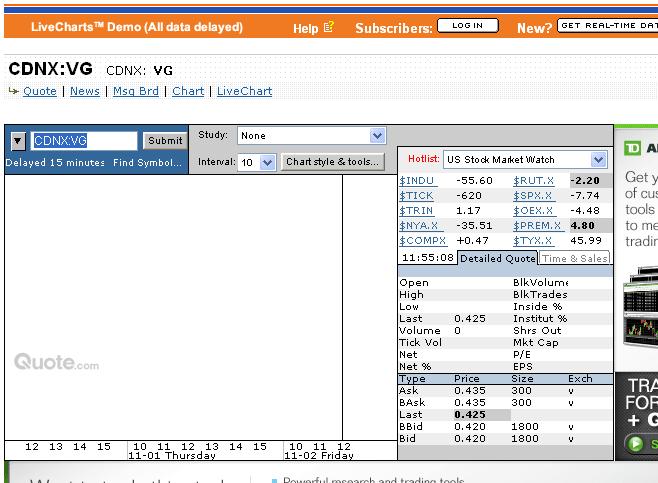Click the 11-01 Thursday date label

click(172, 456)
